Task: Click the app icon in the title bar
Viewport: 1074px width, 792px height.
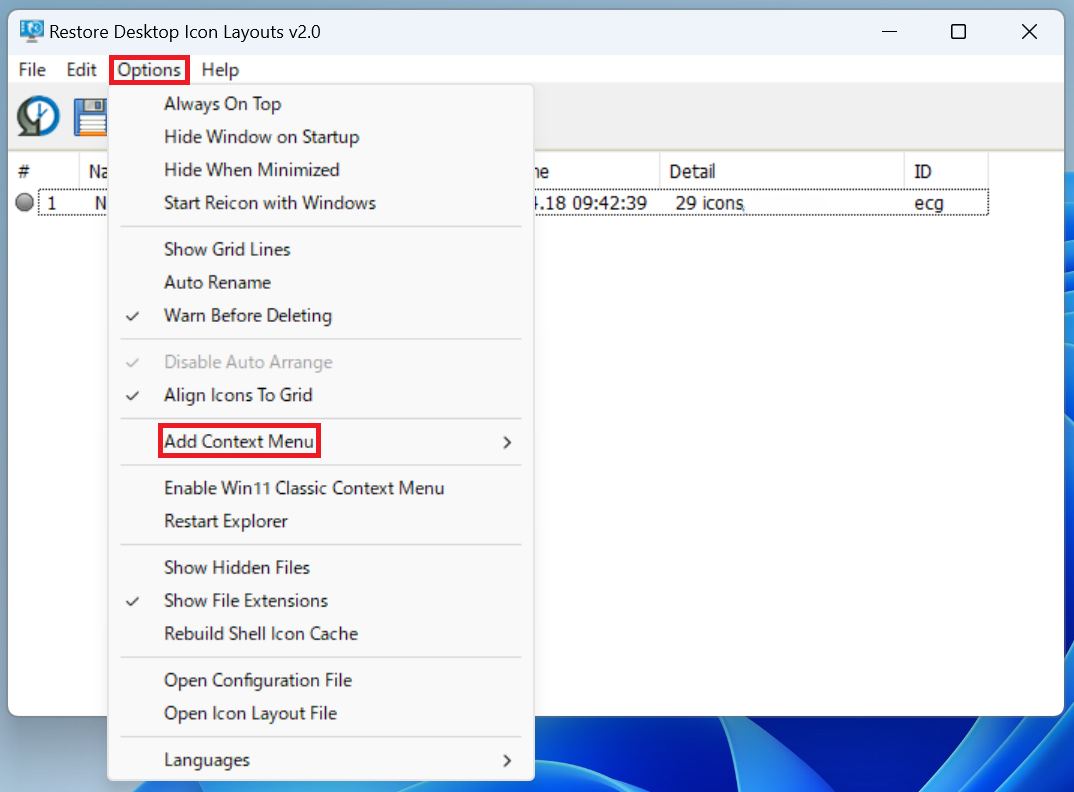Action: coord(32,32)
